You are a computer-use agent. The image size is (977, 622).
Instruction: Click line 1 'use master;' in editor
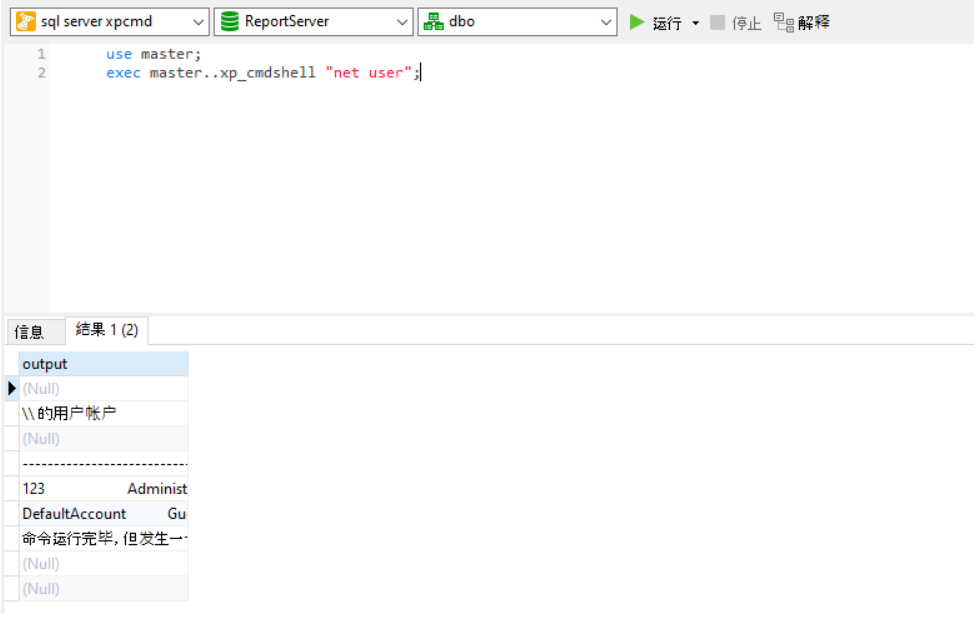pos(153,54)
